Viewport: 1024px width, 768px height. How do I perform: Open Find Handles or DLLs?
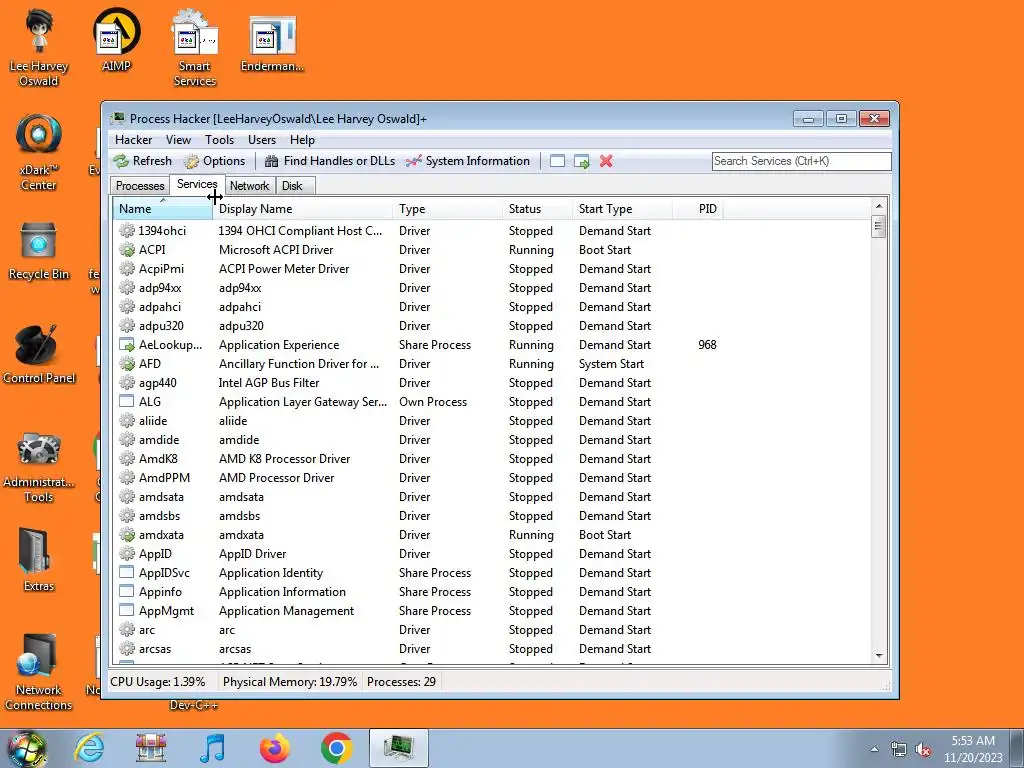click(x=330, y=161)
